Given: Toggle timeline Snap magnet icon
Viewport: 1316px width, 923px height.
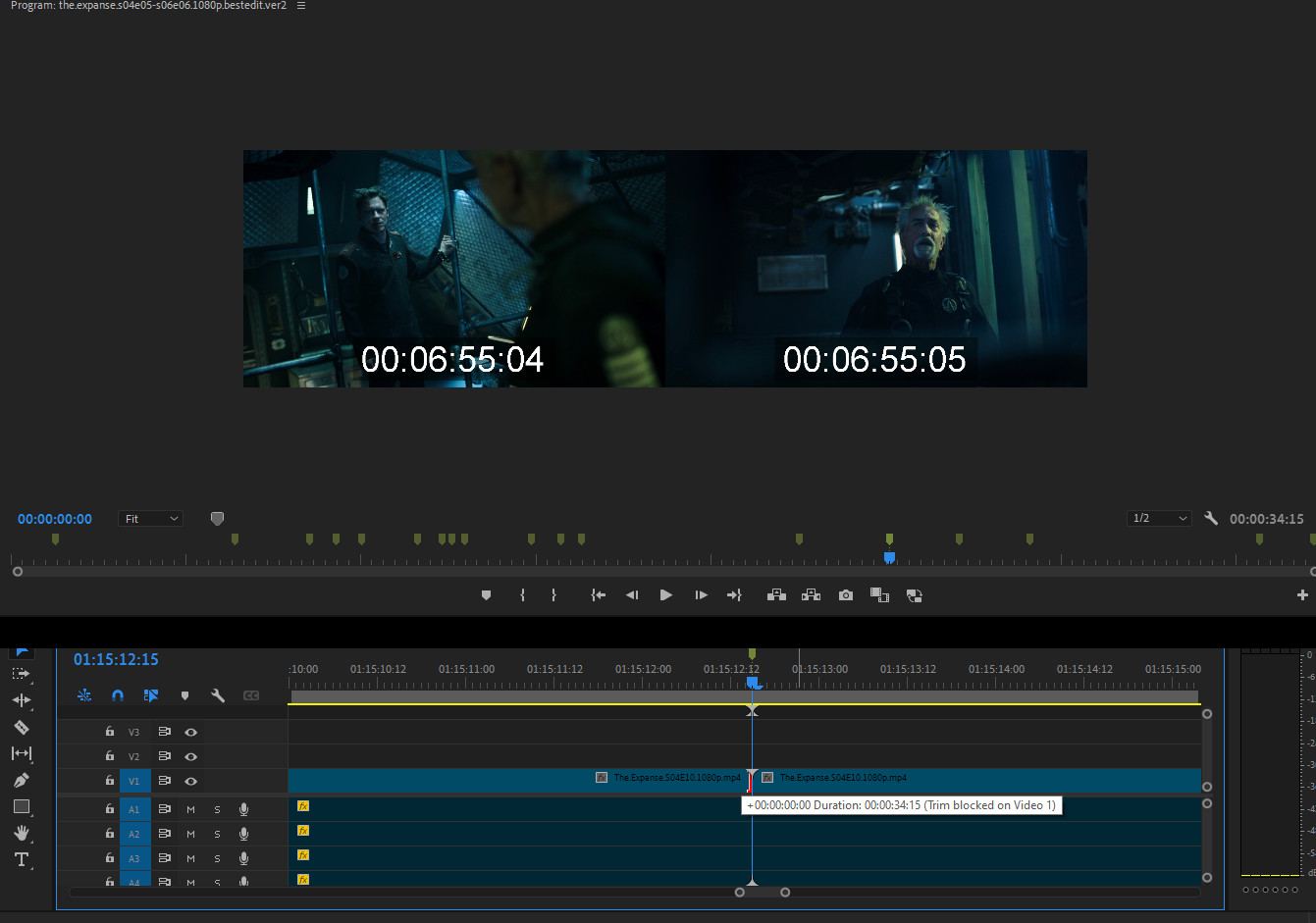Looking at the screenshot, I should pos(118,695).
